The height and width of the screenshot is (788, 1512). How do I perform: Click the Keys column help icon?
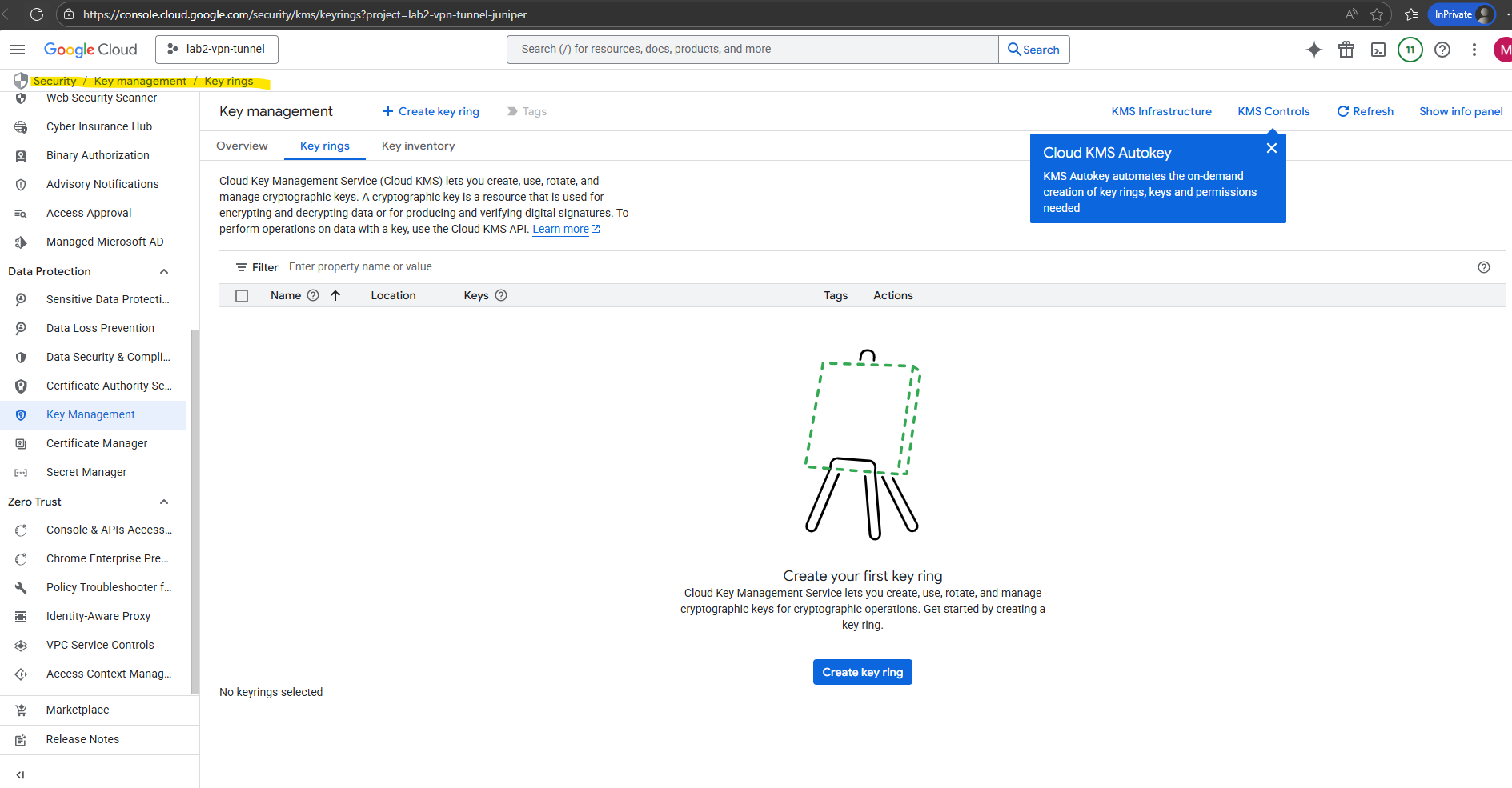pyautogui.click(x=501, y=295)
